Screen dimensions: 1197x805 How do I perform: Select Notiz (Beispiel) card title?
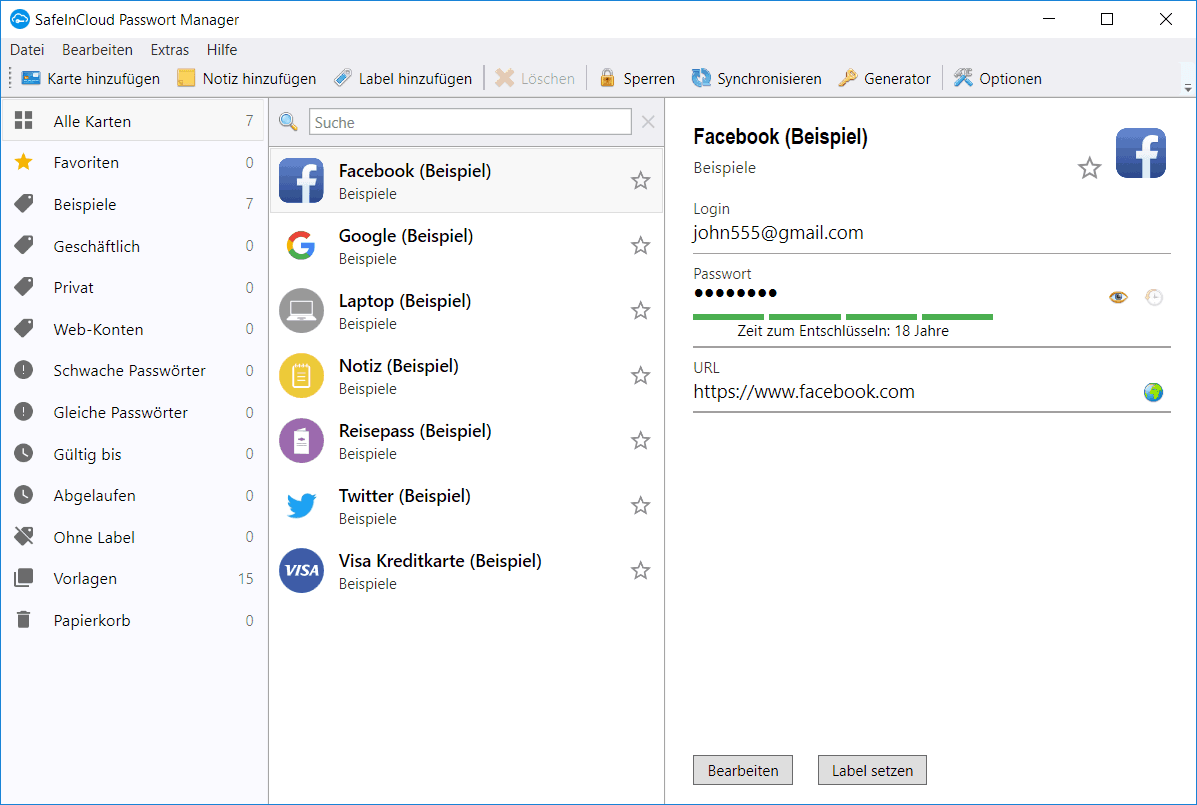click(398, 366)
